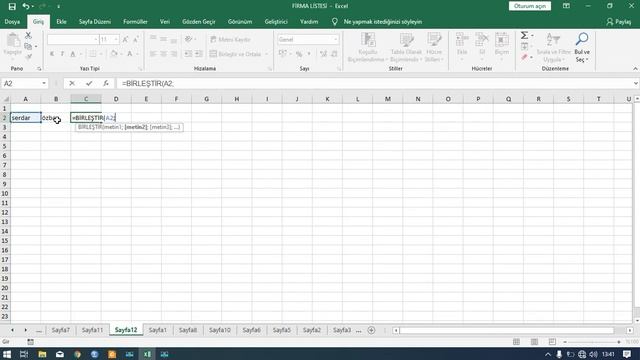Open the Ribbon Display Options button
Image resolution: width=640 pixels, height=360 pixels.
click(566, 6)
